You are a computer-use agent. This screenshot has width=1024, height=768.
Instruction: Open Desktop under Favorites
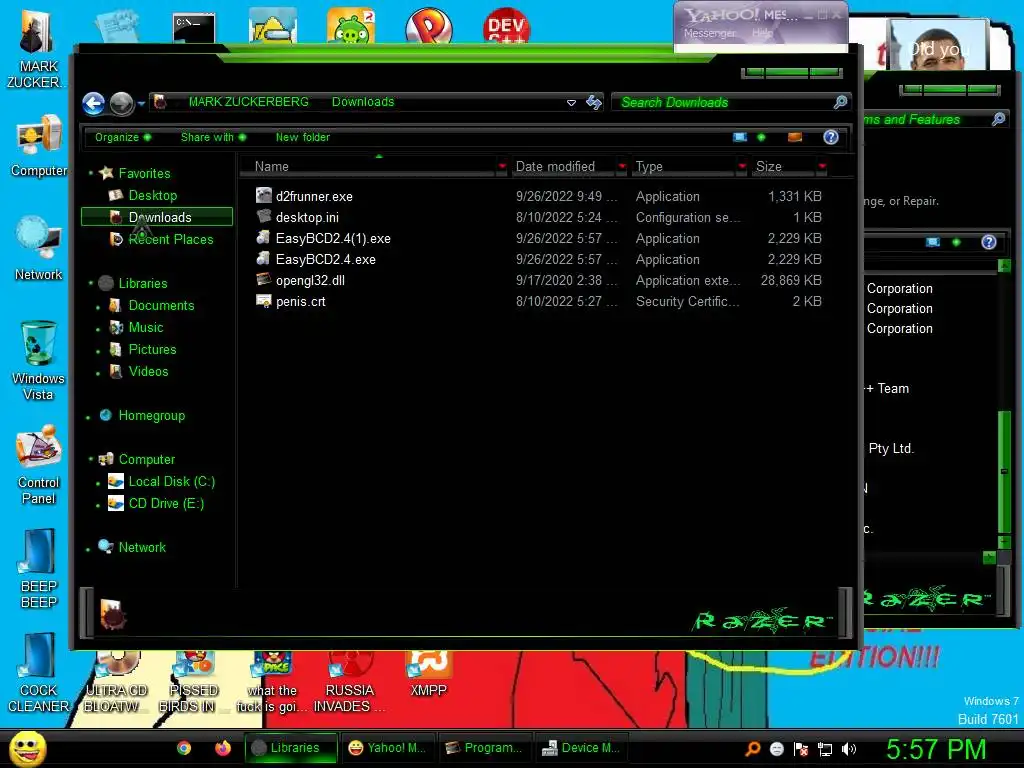(x=153, y=195)
